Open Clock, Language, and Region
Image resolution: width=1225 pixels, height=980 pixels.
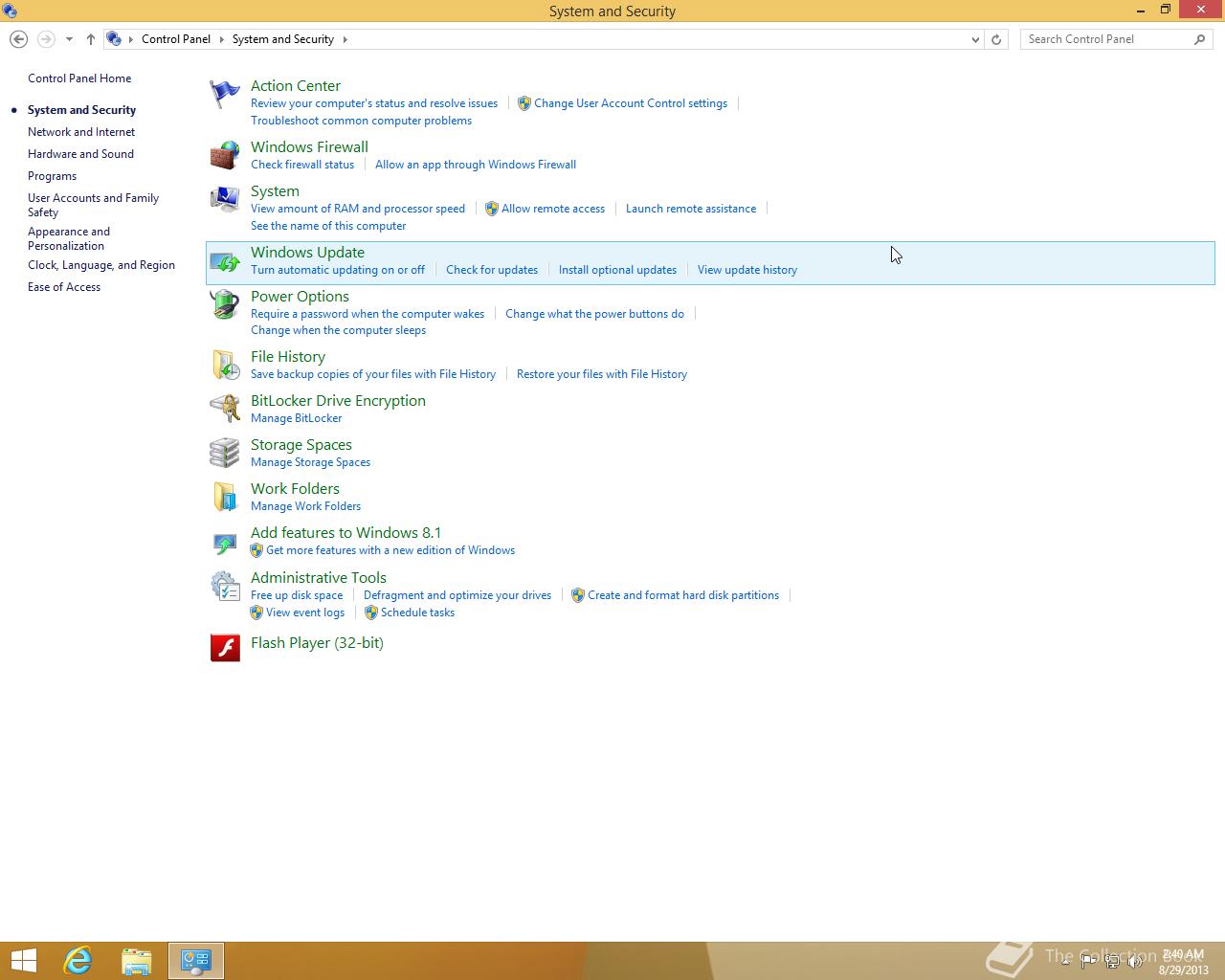point(101,265)
